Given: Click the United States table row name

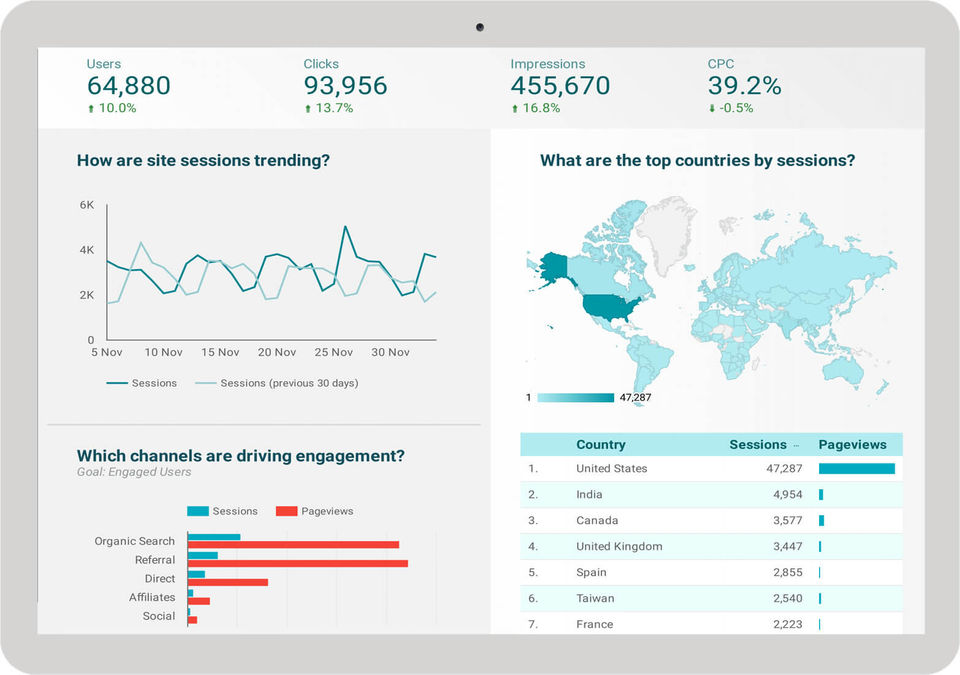Looking at the screenshot, I should point(612,469).
